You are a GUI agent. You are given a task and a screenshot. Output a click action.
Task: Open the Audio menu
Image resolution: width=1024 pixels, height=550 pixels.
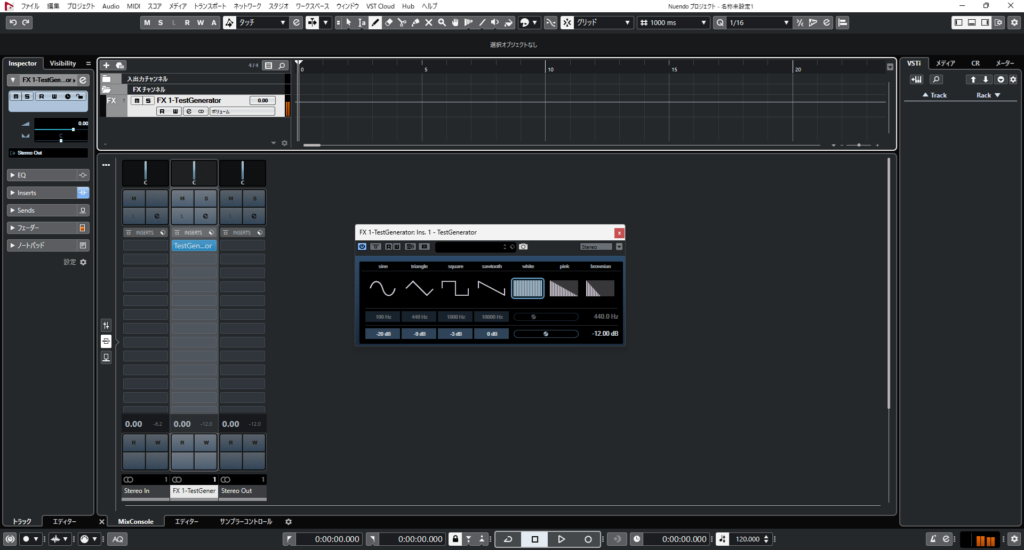tap(110, 6)
